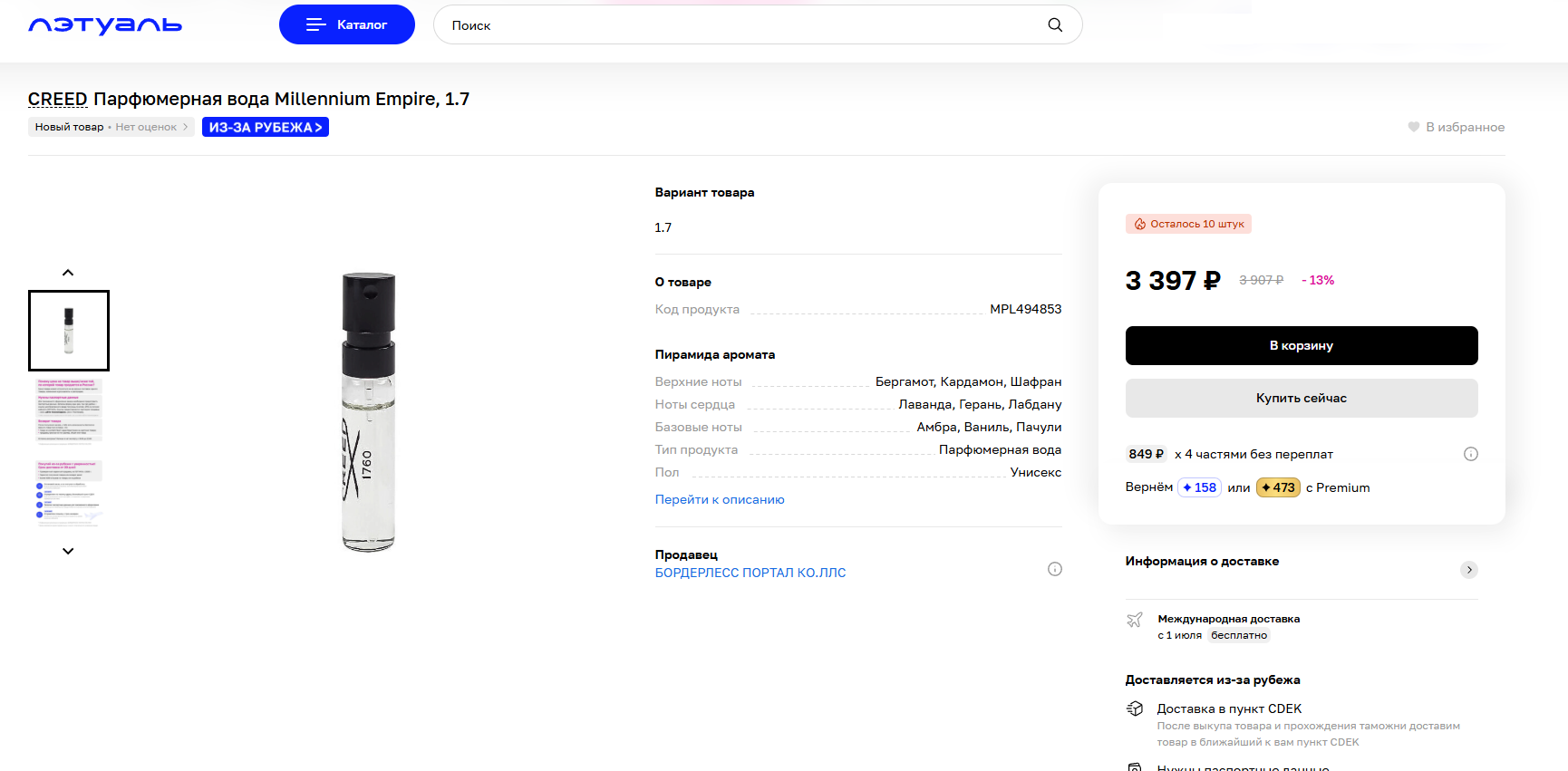Focus the Поиск search field

click(758, 24)
